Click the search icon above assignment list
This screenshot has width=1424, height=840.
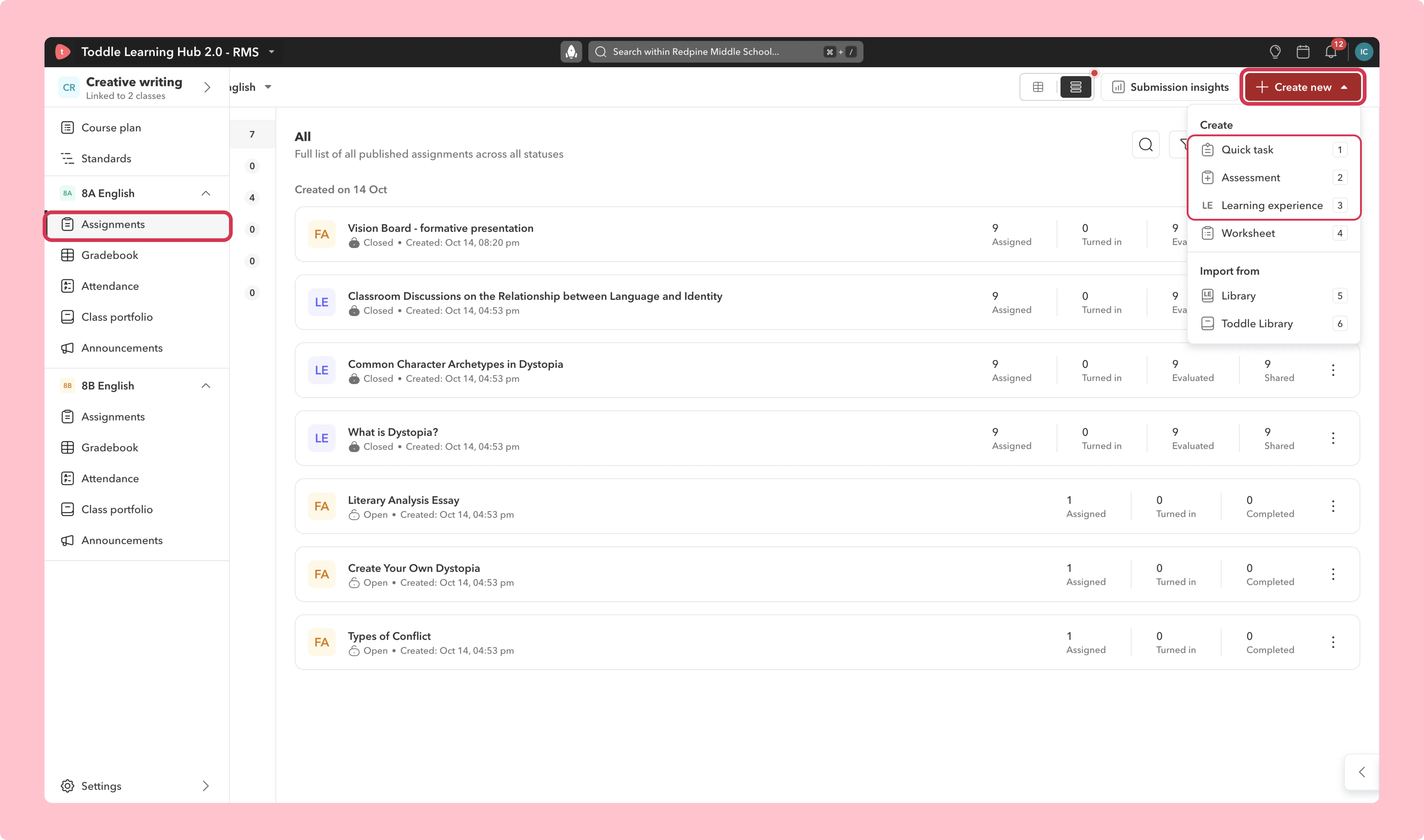pos(1146,145)
